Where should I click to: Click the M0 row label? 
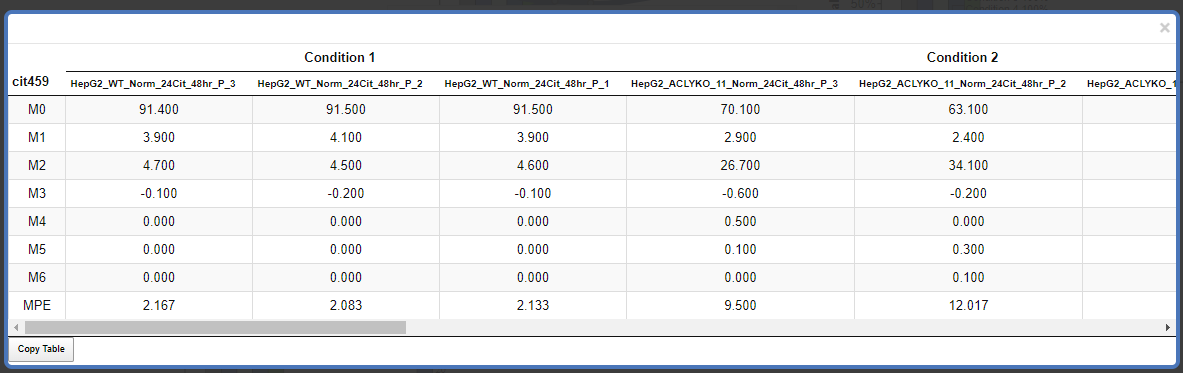[x=37, y=109]
